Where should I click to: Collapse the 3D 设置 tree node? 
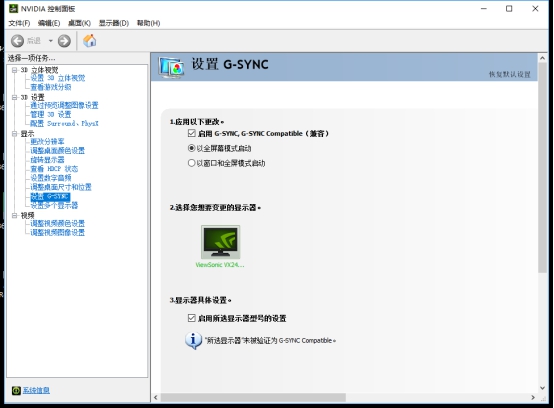click(14, 97)
